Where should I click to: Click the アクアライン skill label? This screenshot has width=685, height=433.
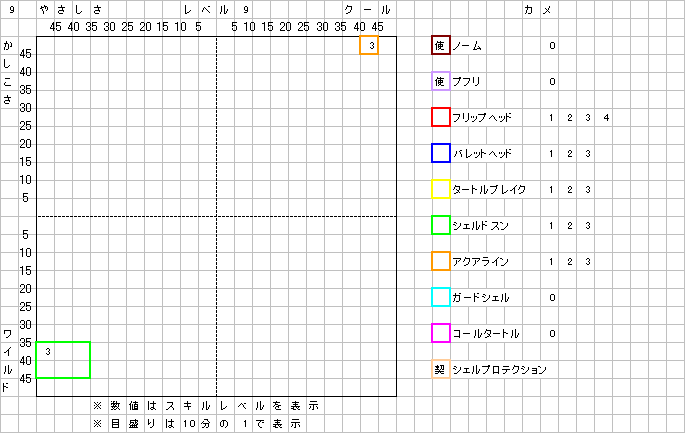coord(481,262)
